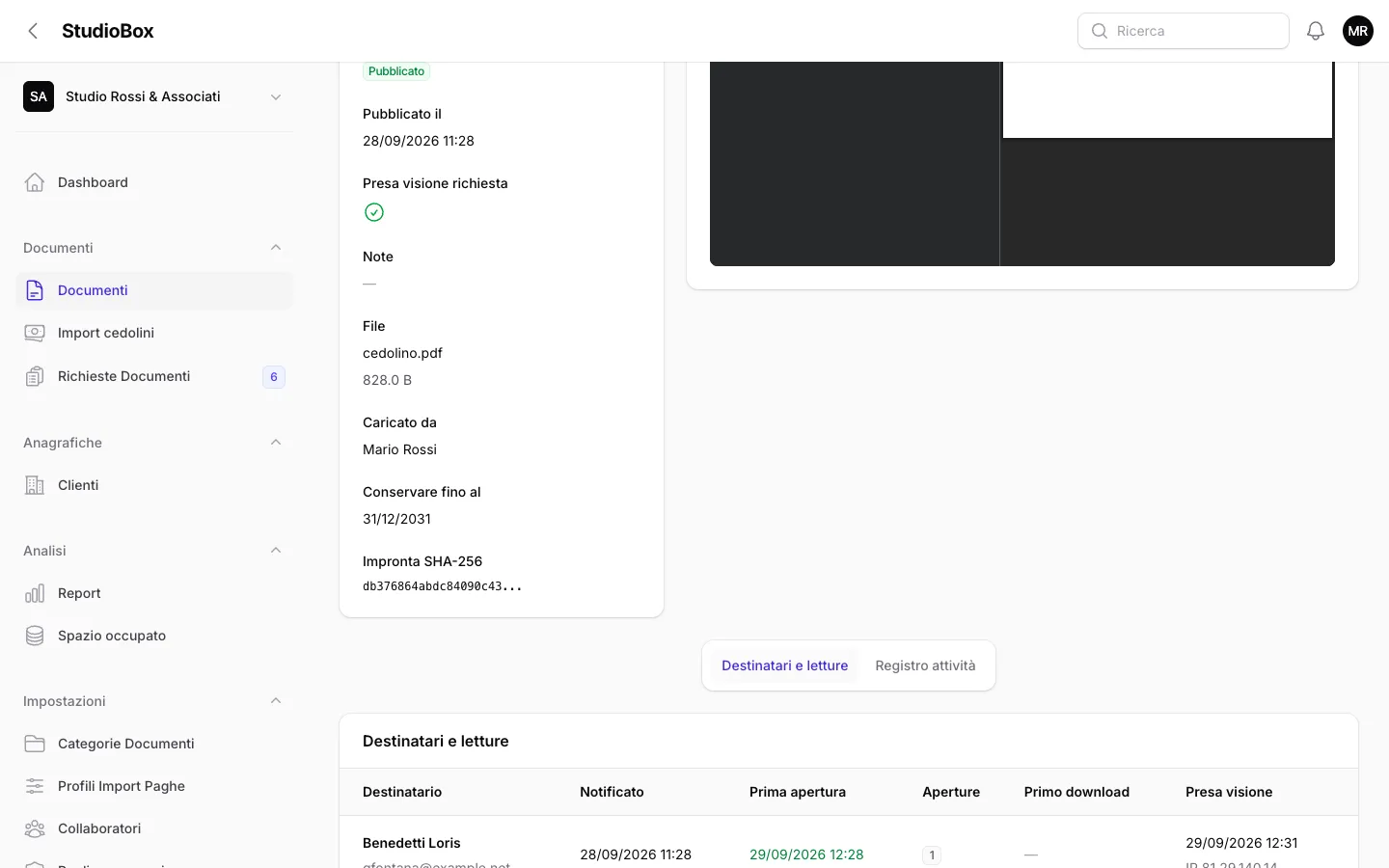The width and height of the screenshot is (1389, 868).
Task: Click the Richieste Documenti icon
Action: tap(35, 376)
